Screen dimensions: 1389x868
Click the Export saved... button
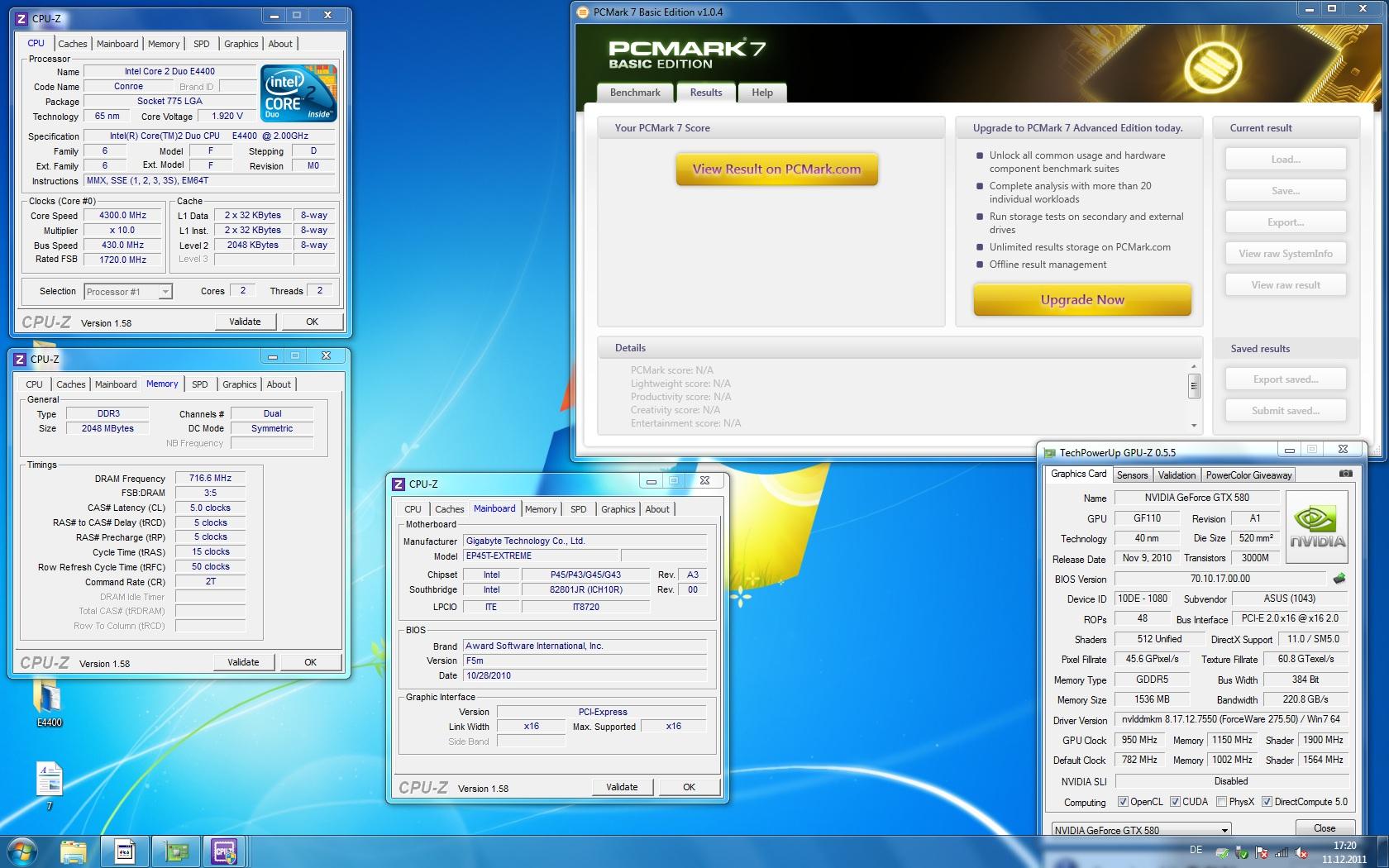(x=1286, y=379)
